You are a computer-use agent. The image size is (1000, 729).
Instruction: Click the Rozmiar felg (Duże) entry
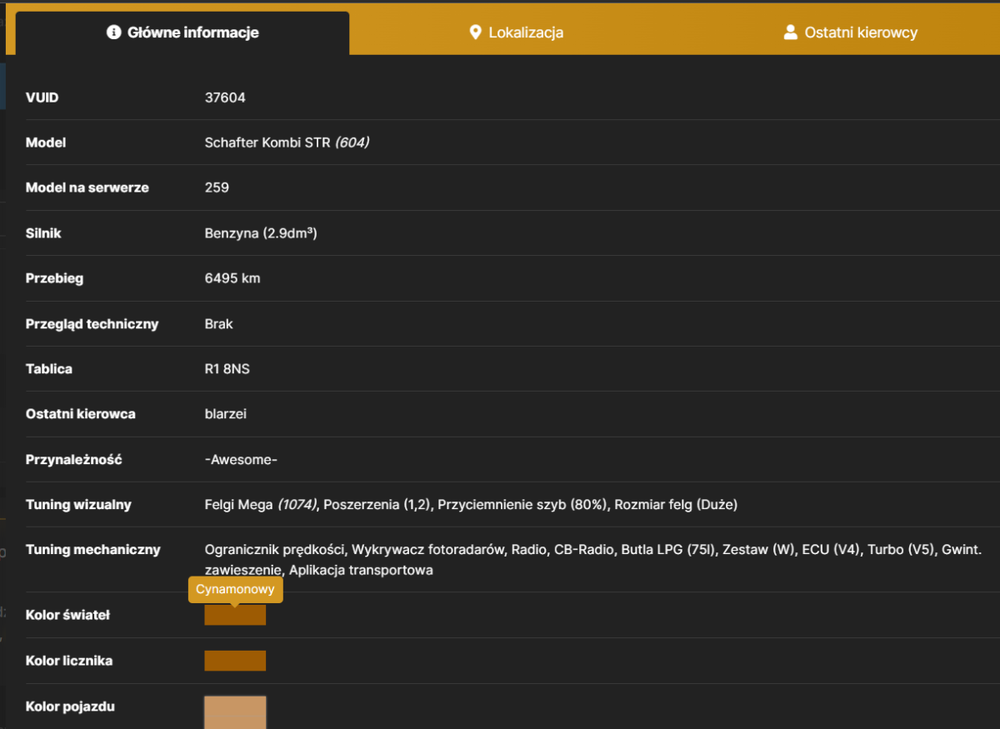676,504
